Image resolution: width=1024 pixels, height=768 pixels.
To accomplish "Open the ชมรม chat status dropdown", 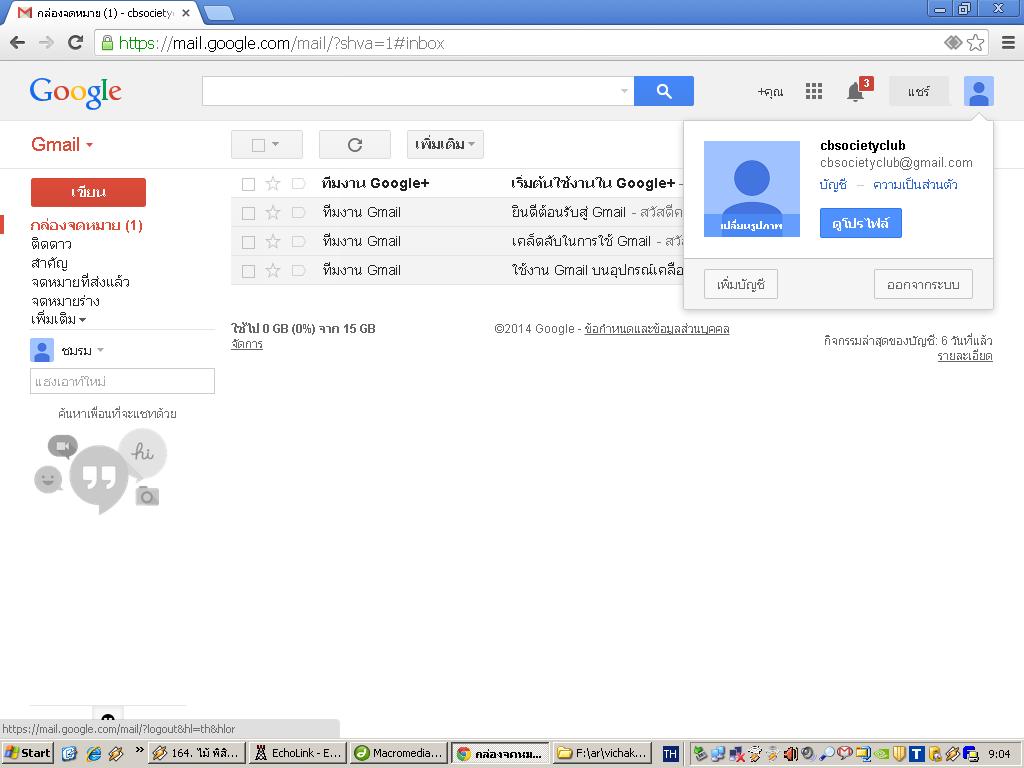I will click(x=101, y=351).
